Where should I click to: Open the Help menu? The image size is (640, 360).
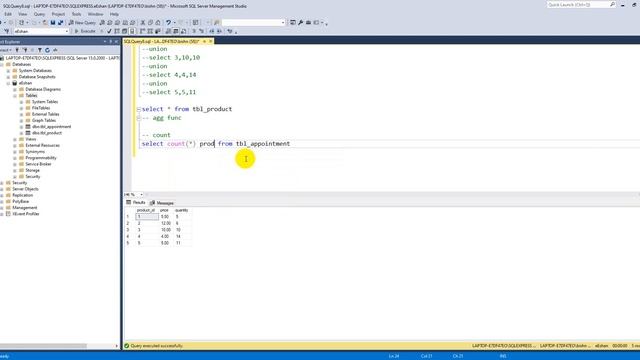click(x=114, y=14)
